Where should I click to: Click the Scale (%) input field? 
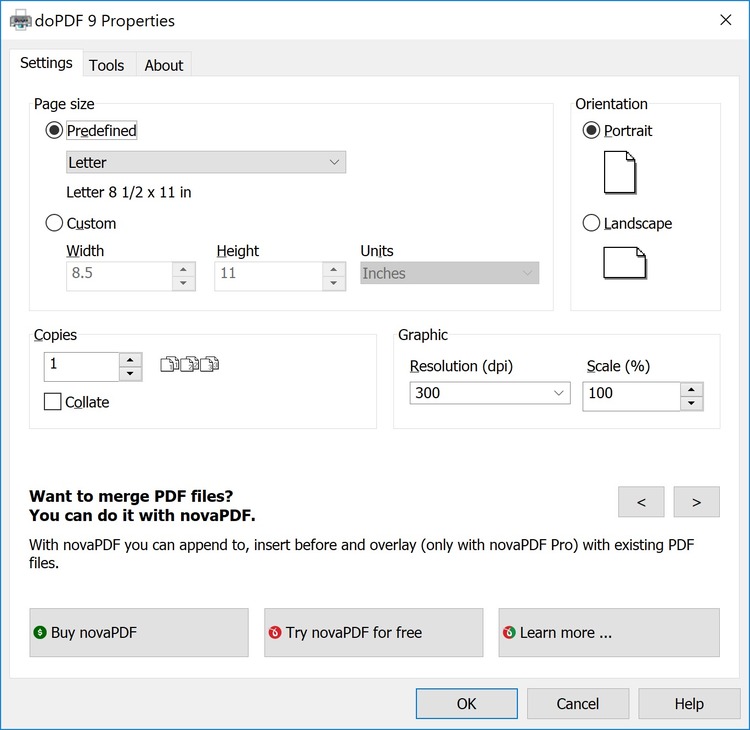point(631,396)
